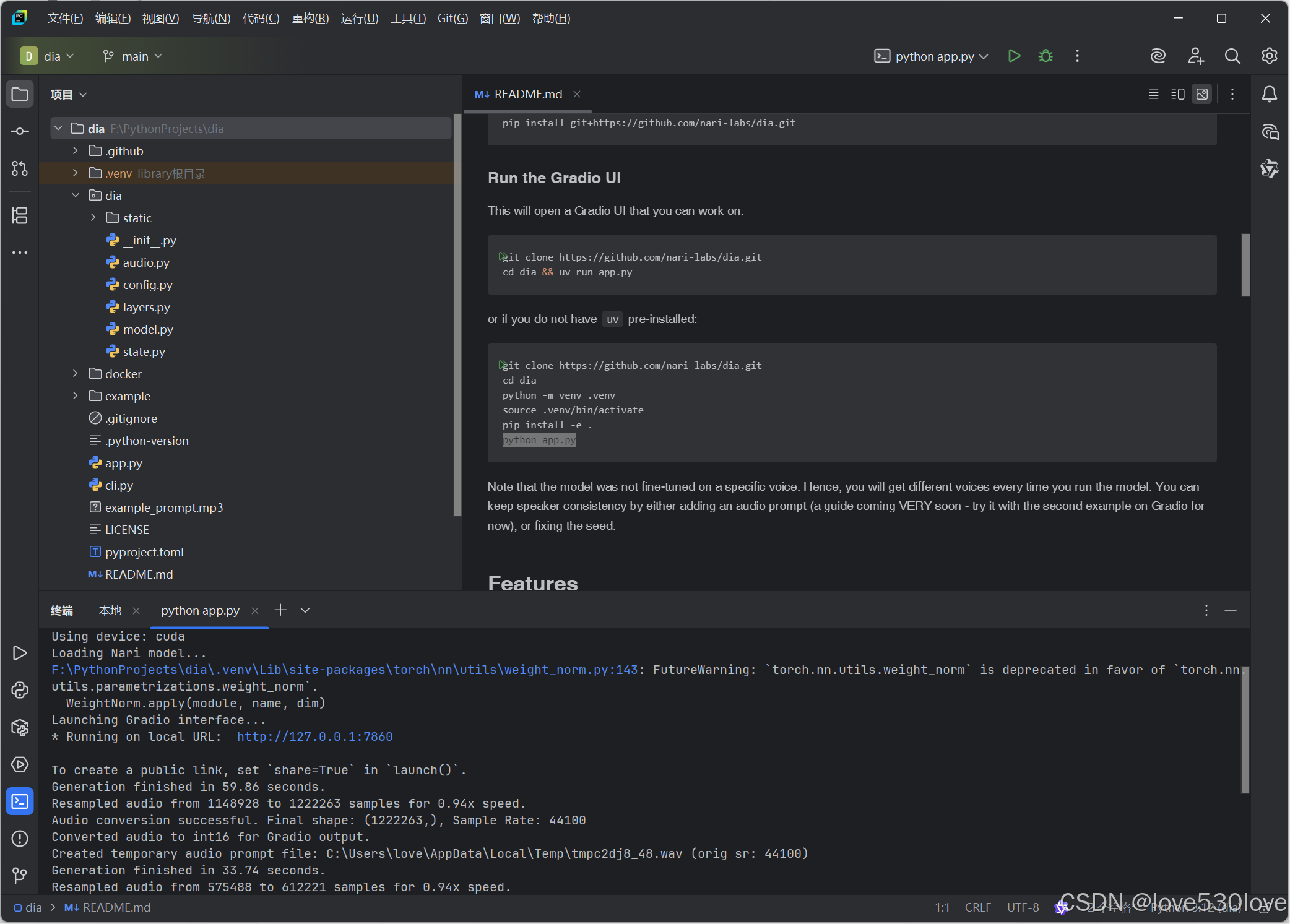Switch README to editor-only view
1290x924 pixels.
(x=1153, y=94)
